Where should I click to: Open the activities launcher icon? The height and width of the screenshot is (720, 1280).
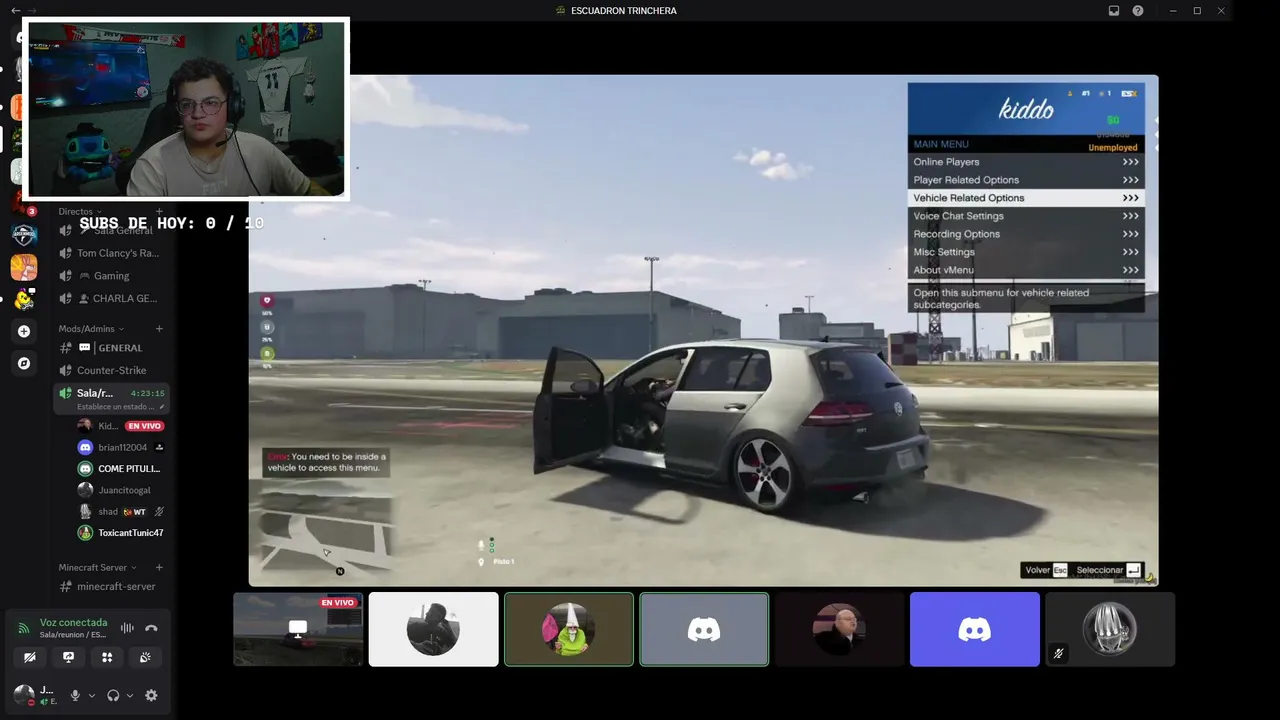pyautogui.click(x=107, y=657)
